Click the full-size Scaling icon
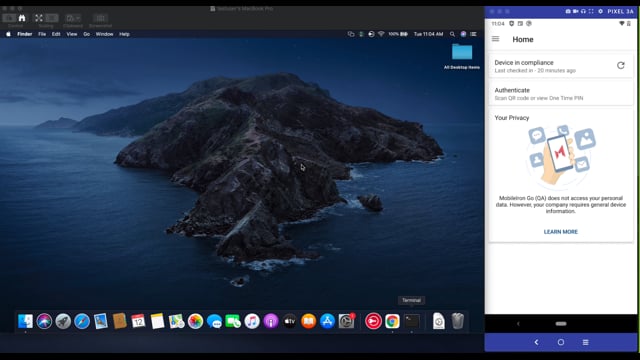 tap(52, 18)
